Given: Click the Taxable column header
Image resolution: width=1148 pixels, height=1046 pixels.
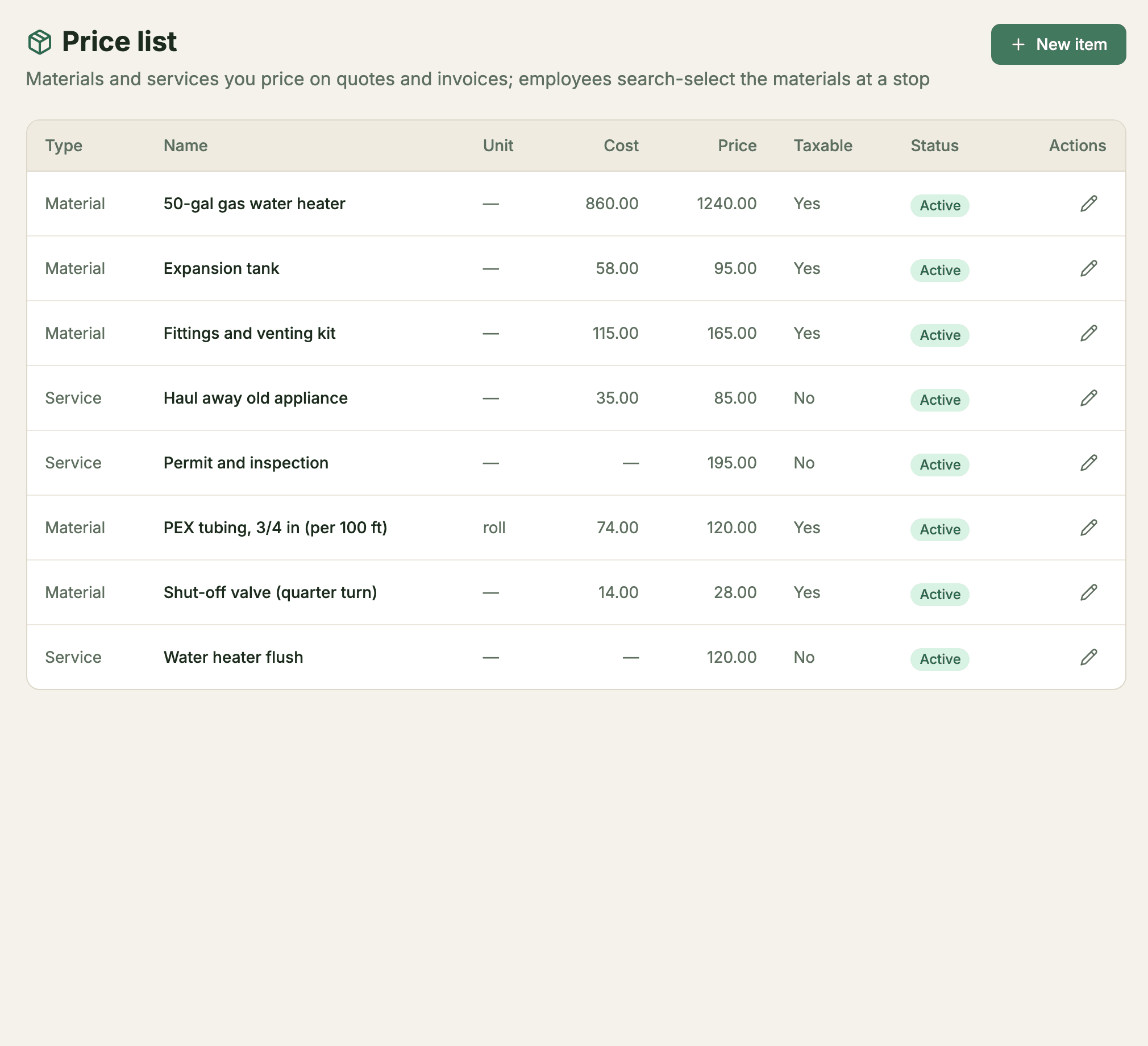Looking at the screenshot, I should click(823, 146).
